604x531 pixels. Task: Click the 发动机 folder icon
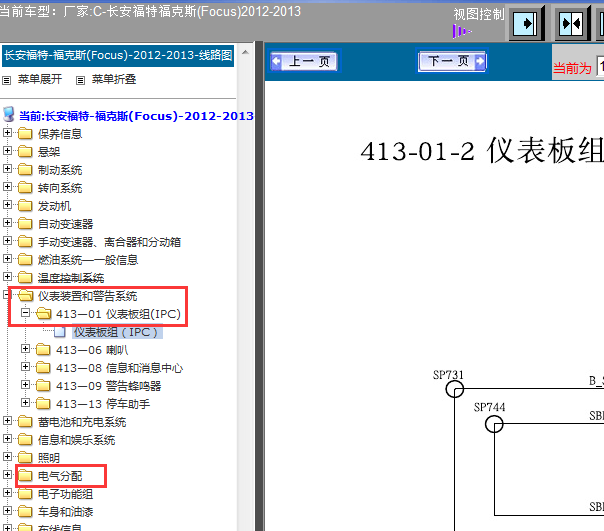(x=25, y=205)
